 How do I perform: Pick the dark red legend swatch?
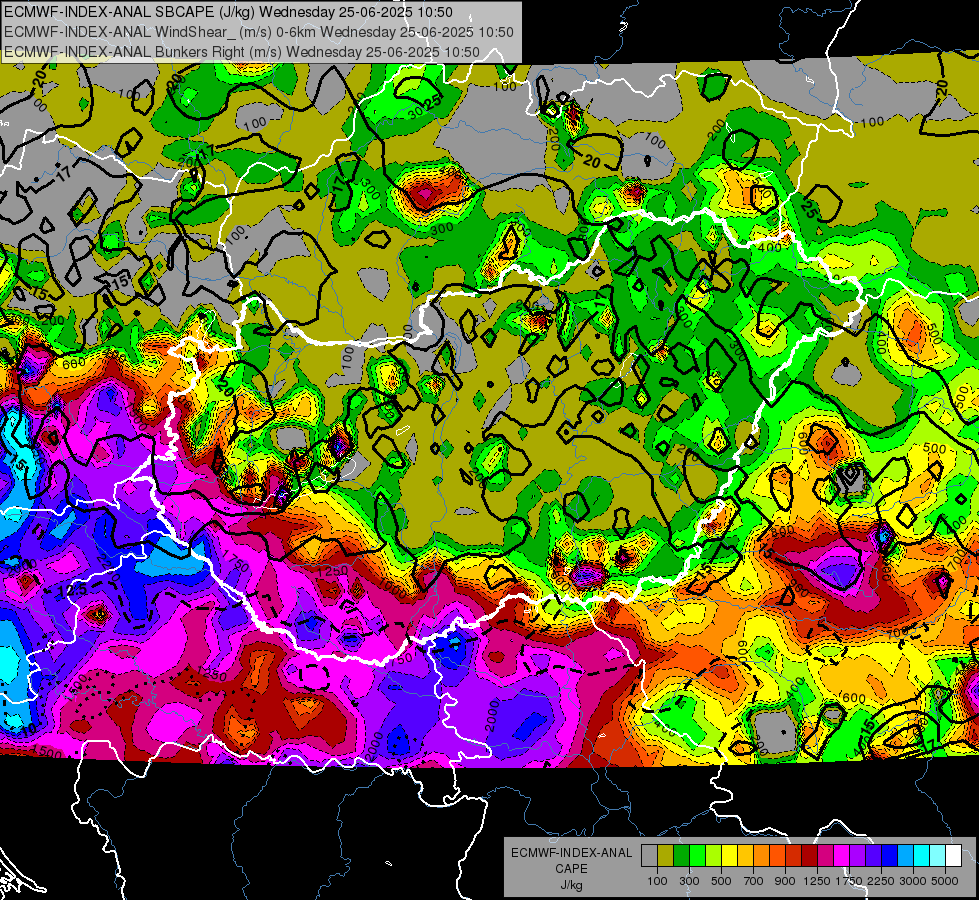click(809, 855)
